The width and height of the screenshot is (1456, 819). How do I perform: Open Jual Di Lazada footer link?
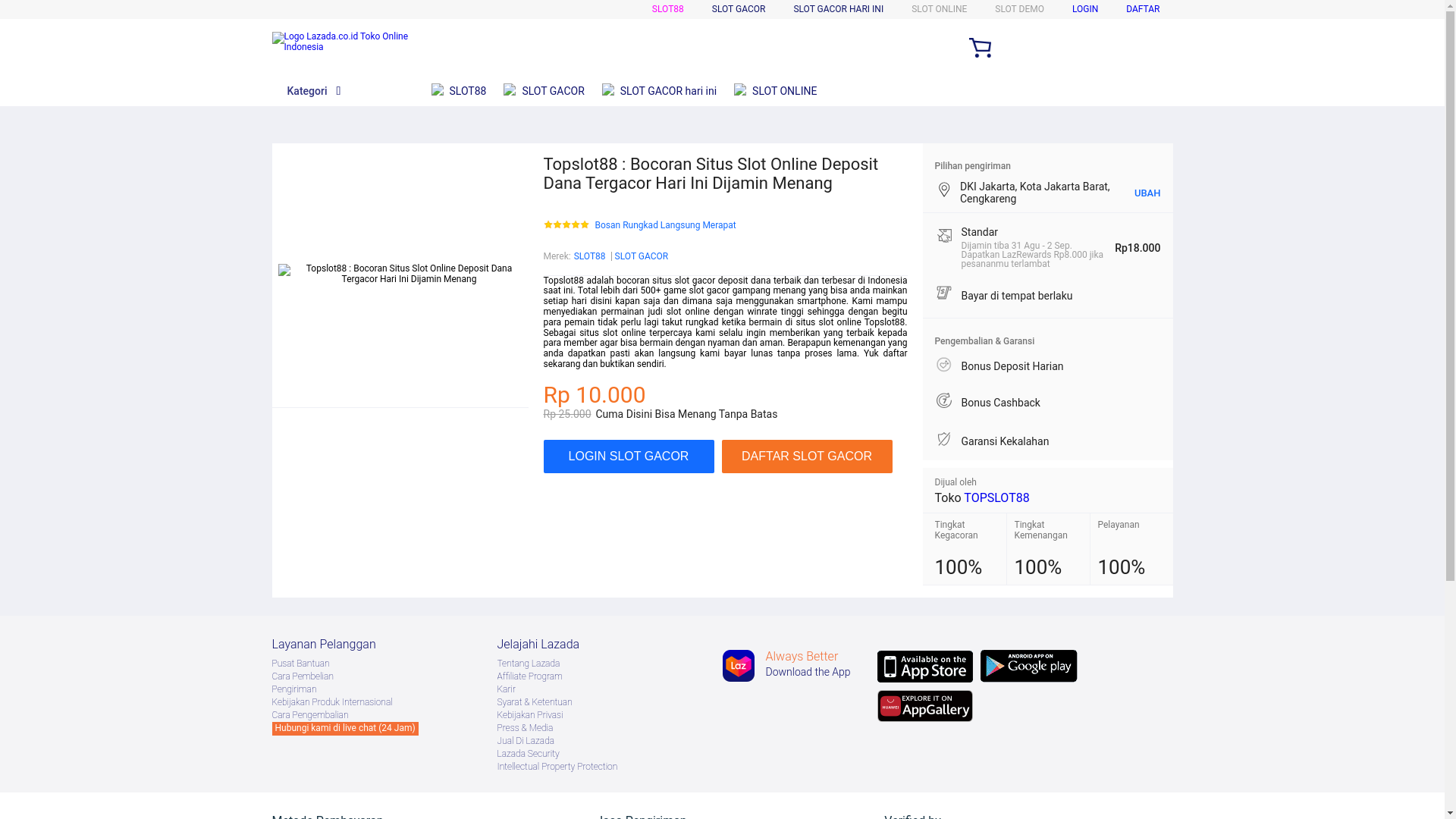[525, 741]
